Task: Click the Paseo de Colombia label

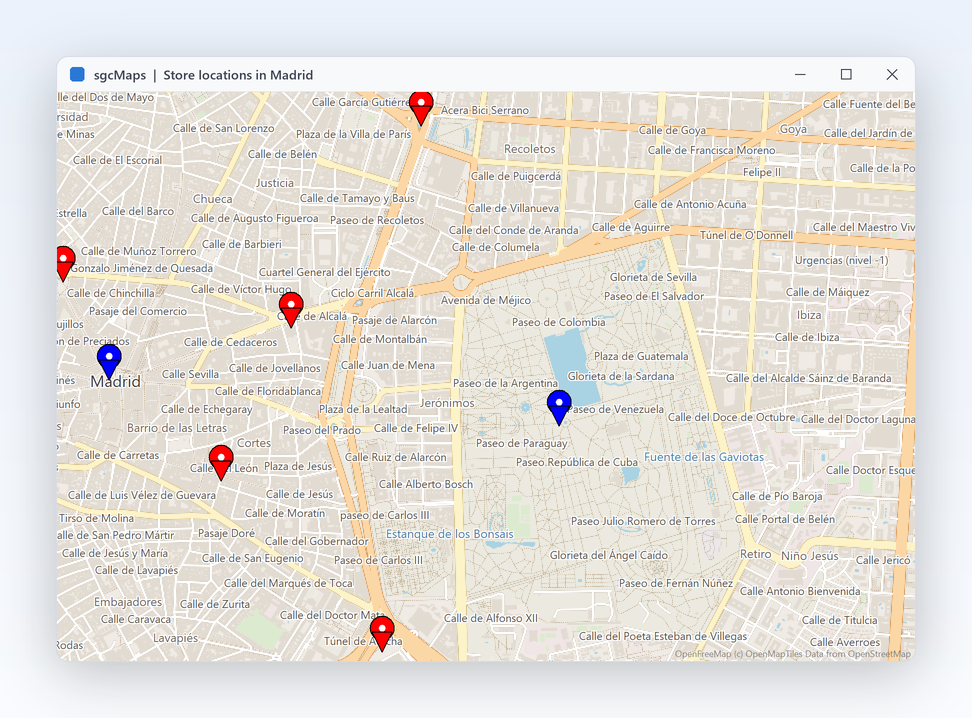Action: click(x=559, y=322)
